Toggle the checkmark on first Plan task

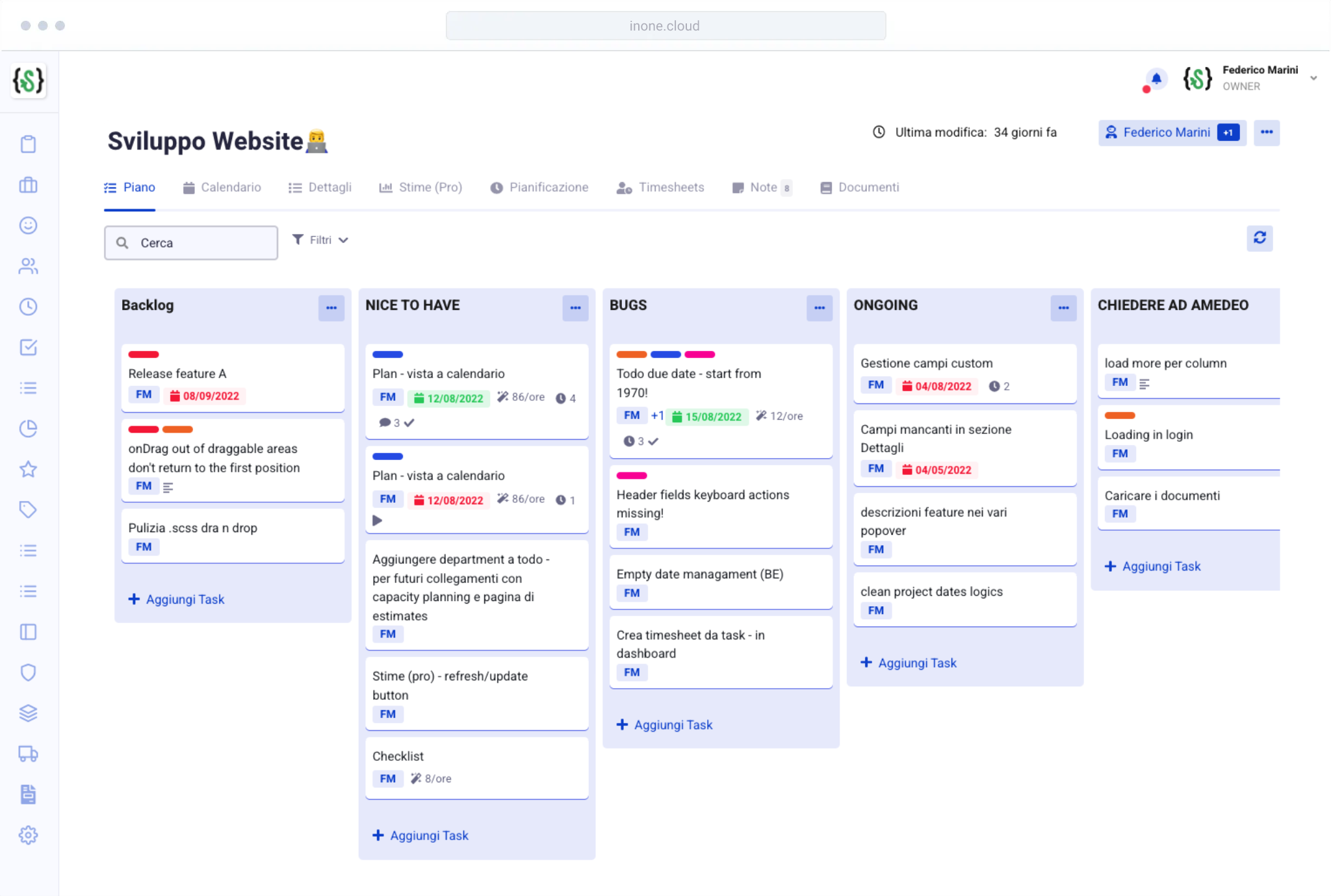(x=409, y=422)
